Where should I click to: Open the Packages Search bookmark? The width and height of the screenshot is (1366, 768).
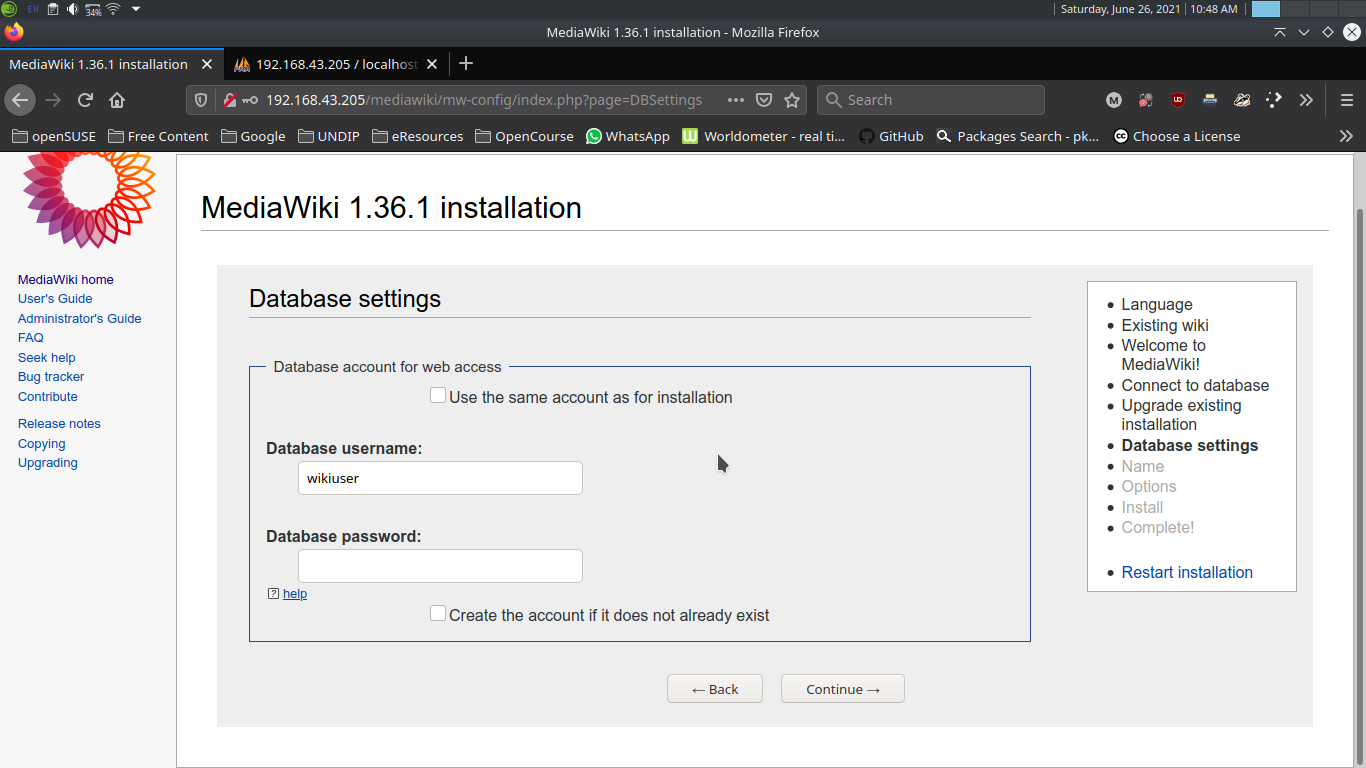(x=1018, y=136)
